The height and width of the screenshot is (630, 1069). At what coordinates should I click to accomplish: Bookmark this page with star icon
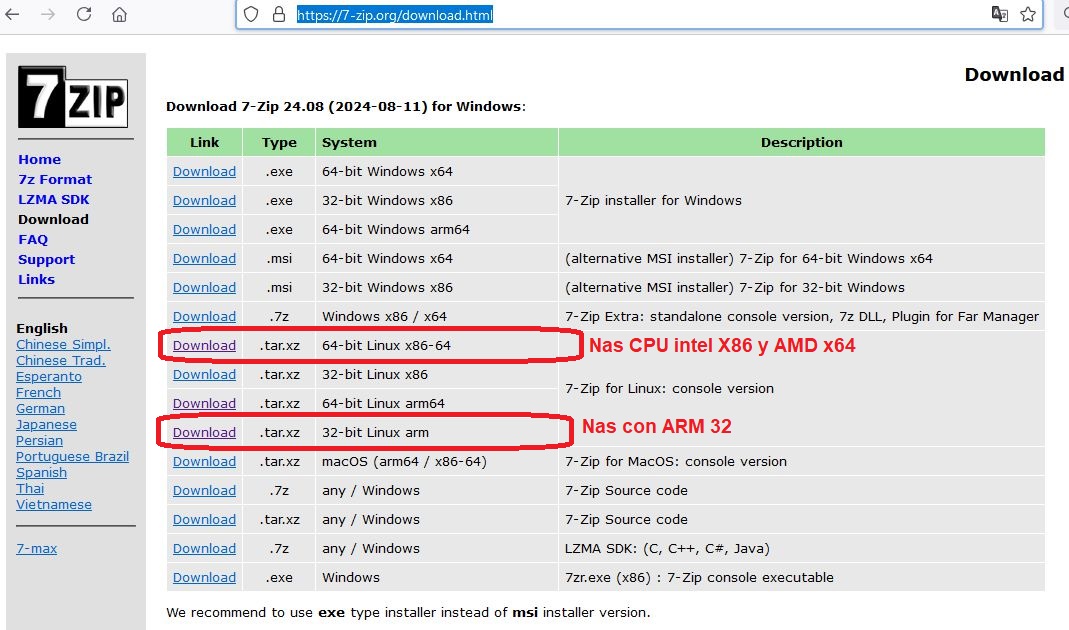1028,15
